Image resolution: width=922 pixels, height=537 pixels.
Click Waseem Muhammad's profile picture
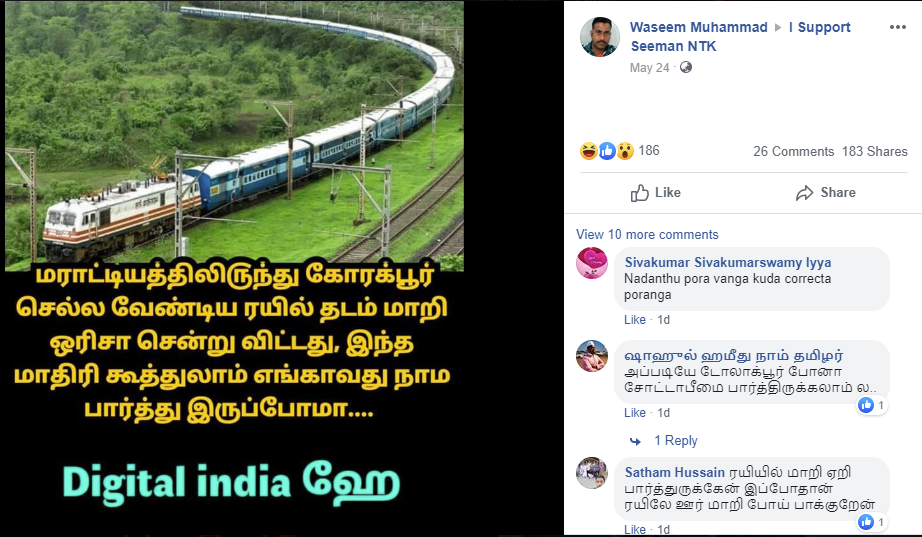600,37
